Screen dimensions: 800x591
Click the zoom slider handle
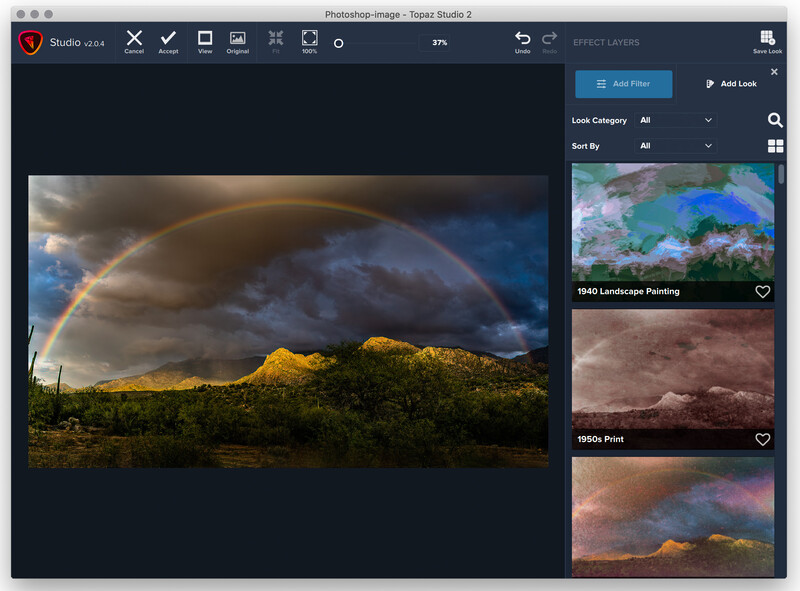(338, 43)
